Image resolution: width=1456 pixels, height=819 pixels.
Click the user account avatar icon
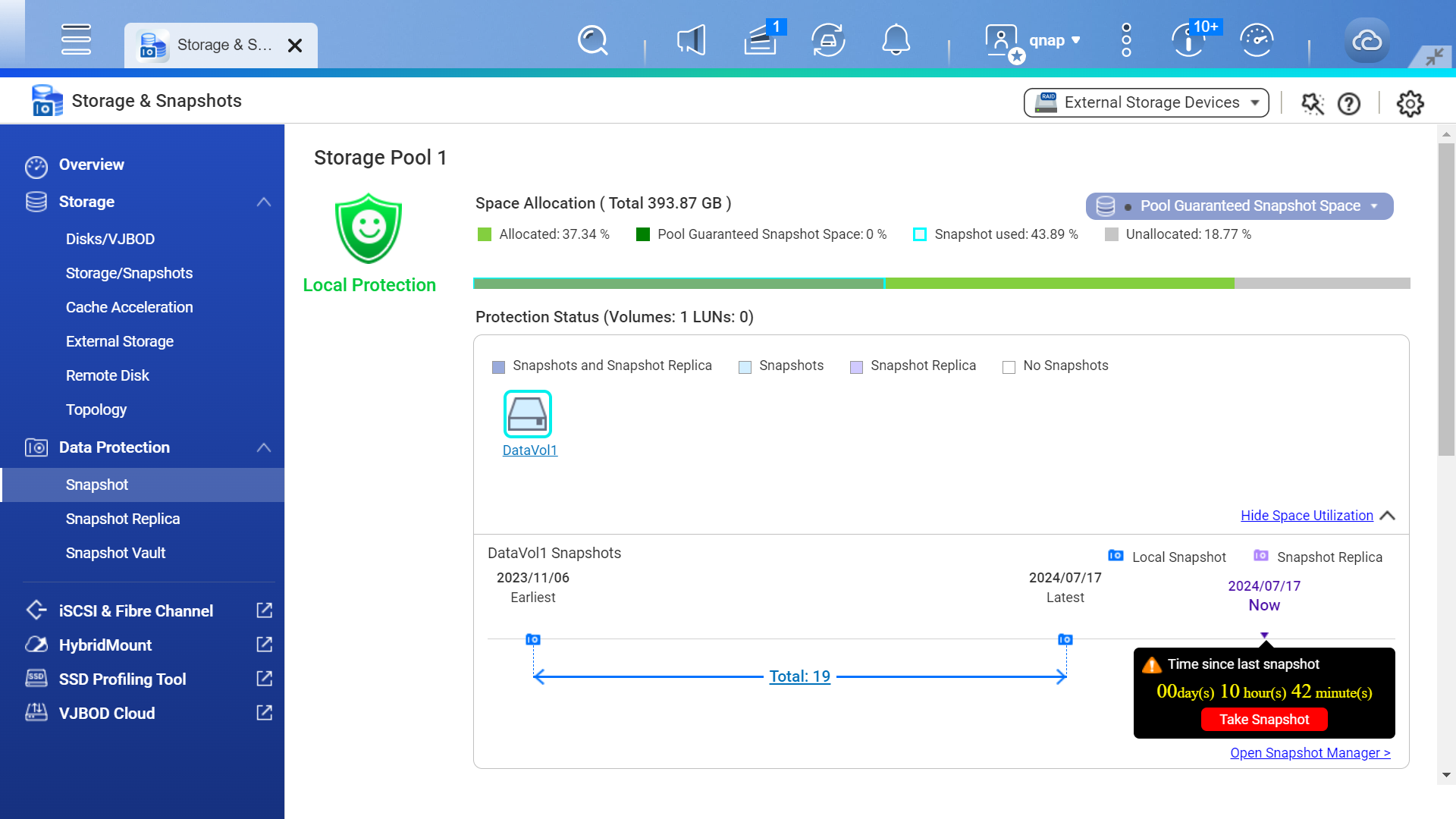pos(1003,42)
